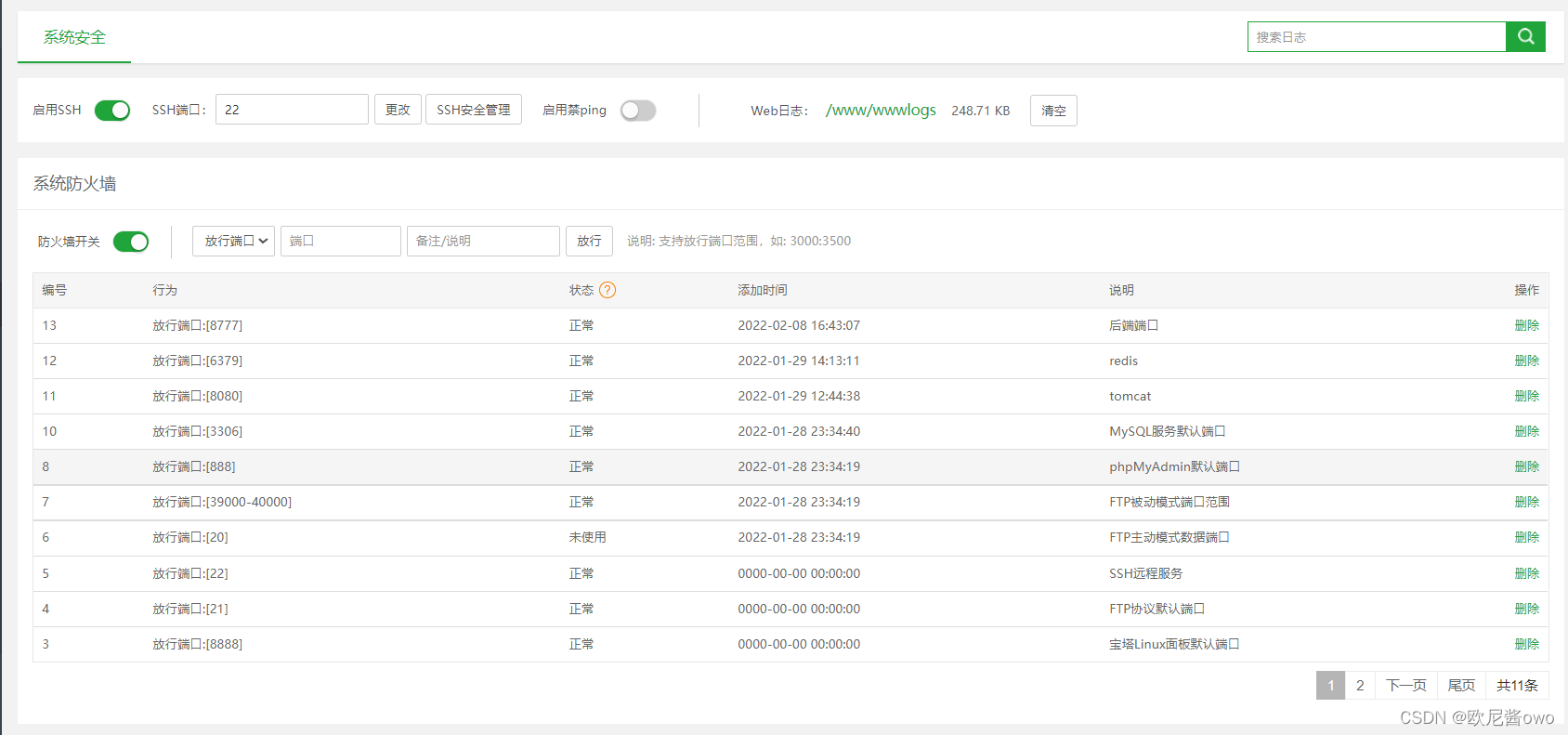Click the 行为 column header
The height and width of the screenshot is (735, 1568).
coord(164,290)
